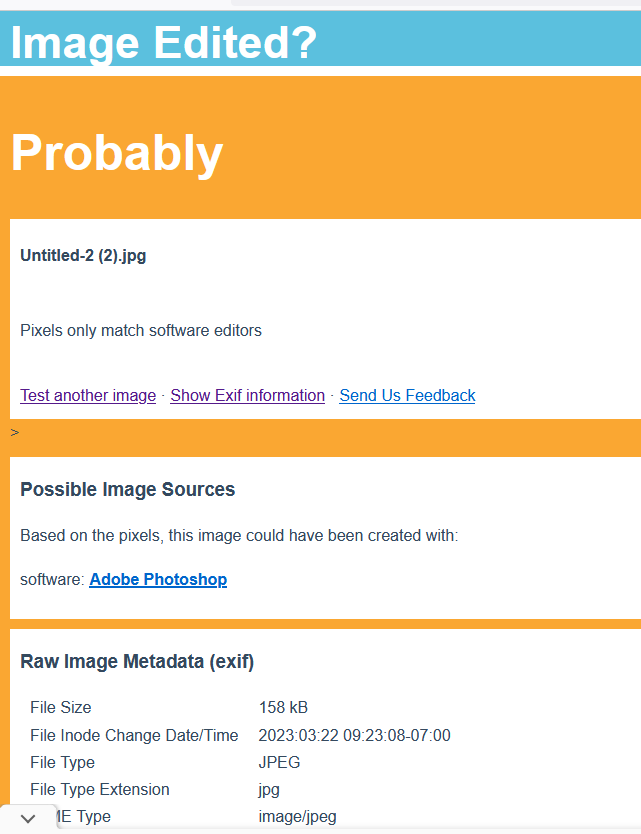
Task: Click the Pixels only match software editors text
Action: 141,330
